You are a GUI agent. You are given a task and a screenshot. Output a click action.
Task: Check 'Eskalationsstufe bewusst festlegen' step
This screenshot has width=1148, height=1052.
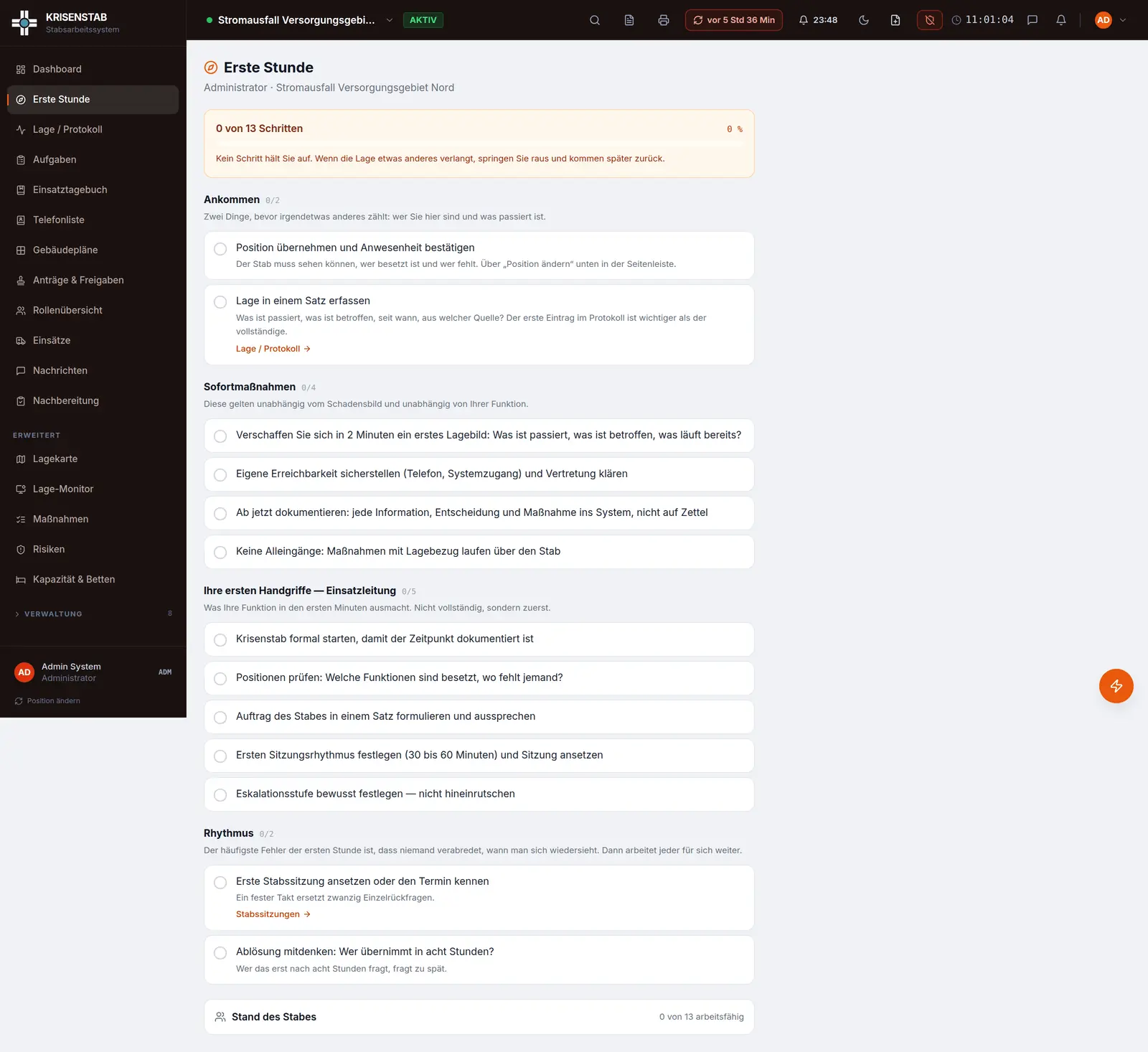click(220, 795)
